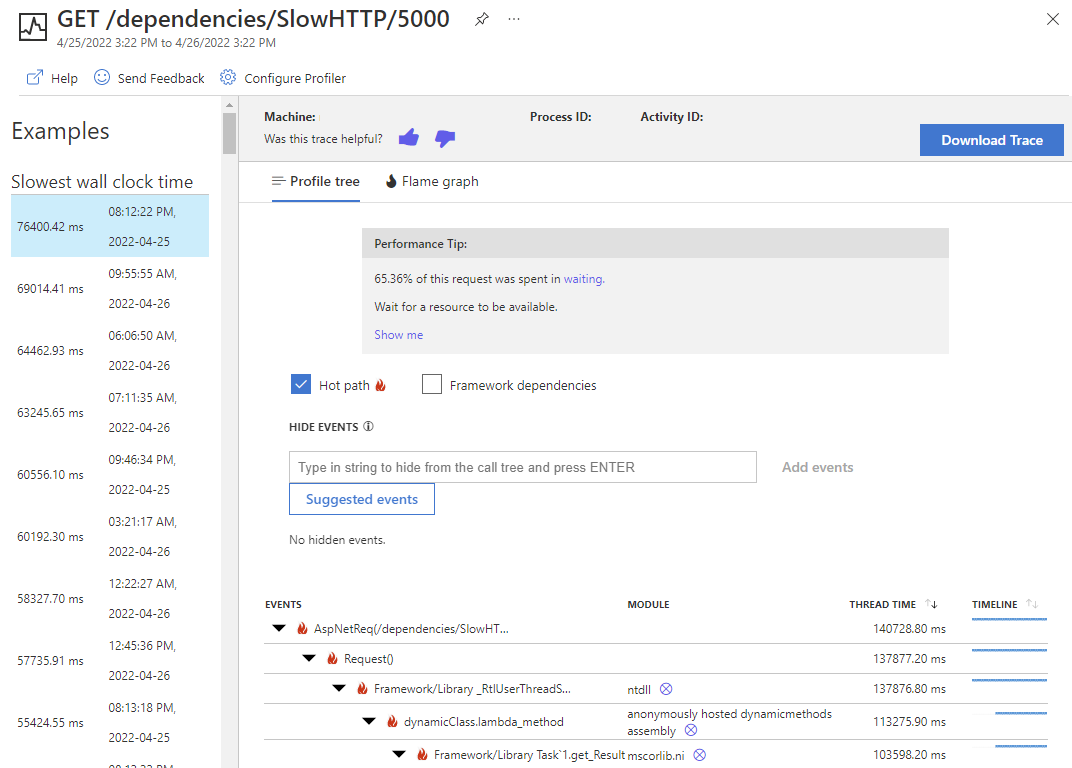Select the 64462.93 ms example

(109, 350)
